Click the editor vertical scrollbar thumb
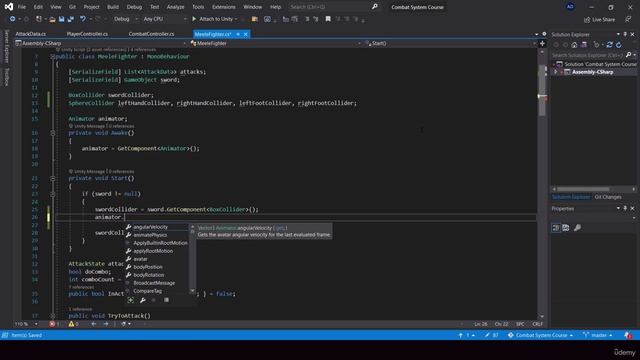Screen dimensions: 640x360 pyautogui.click(x=542, y=91)
